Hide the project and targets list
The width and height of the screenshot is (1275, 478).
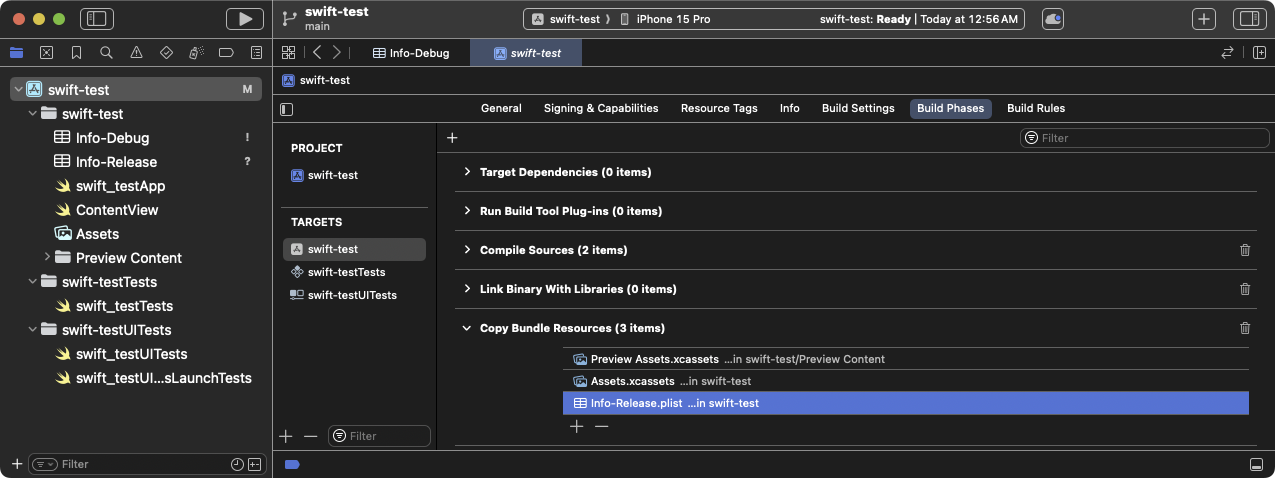click(x=287, y=109)
